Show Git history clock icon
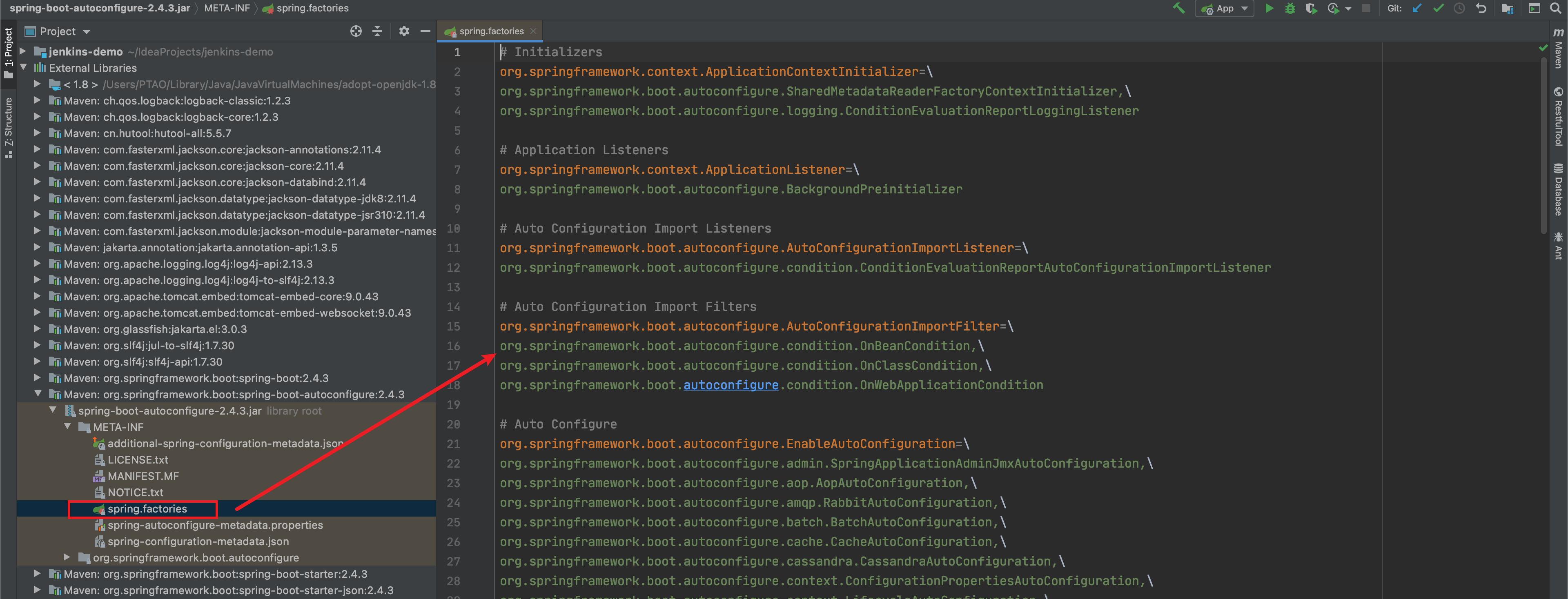Viewport: 1568px width, 599px height. tap(1459, 9)
